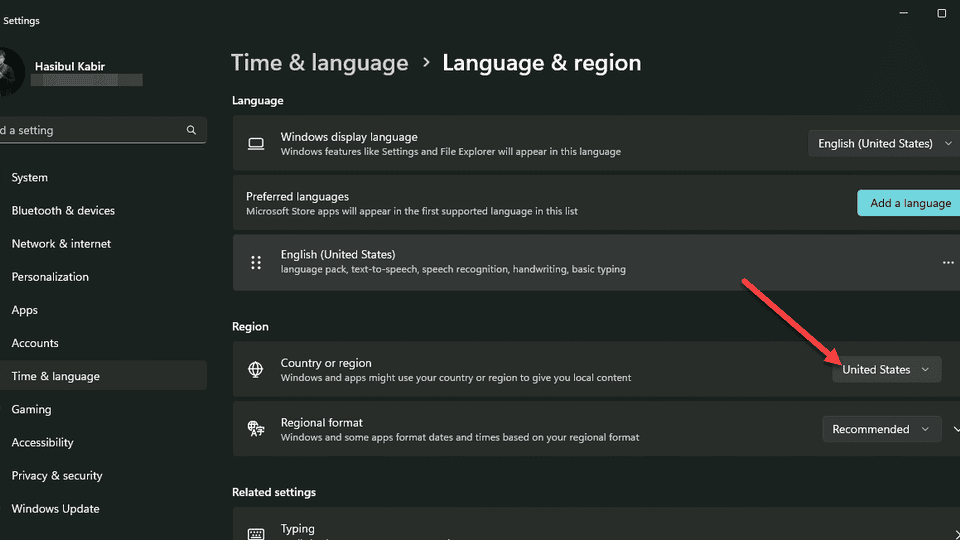
Task: Select Time & language in the sidebar
Action: pos(103,376)
